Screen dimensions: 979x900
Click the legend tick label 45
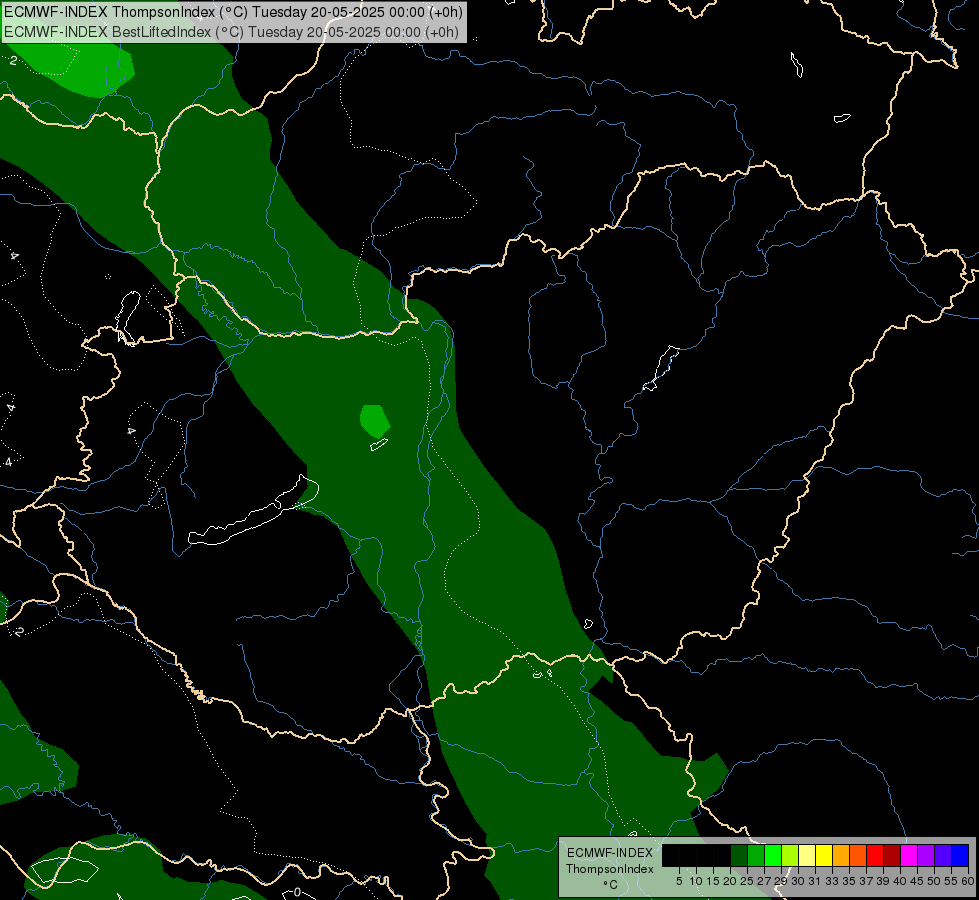pyautogui.click(x=917, y=881)
